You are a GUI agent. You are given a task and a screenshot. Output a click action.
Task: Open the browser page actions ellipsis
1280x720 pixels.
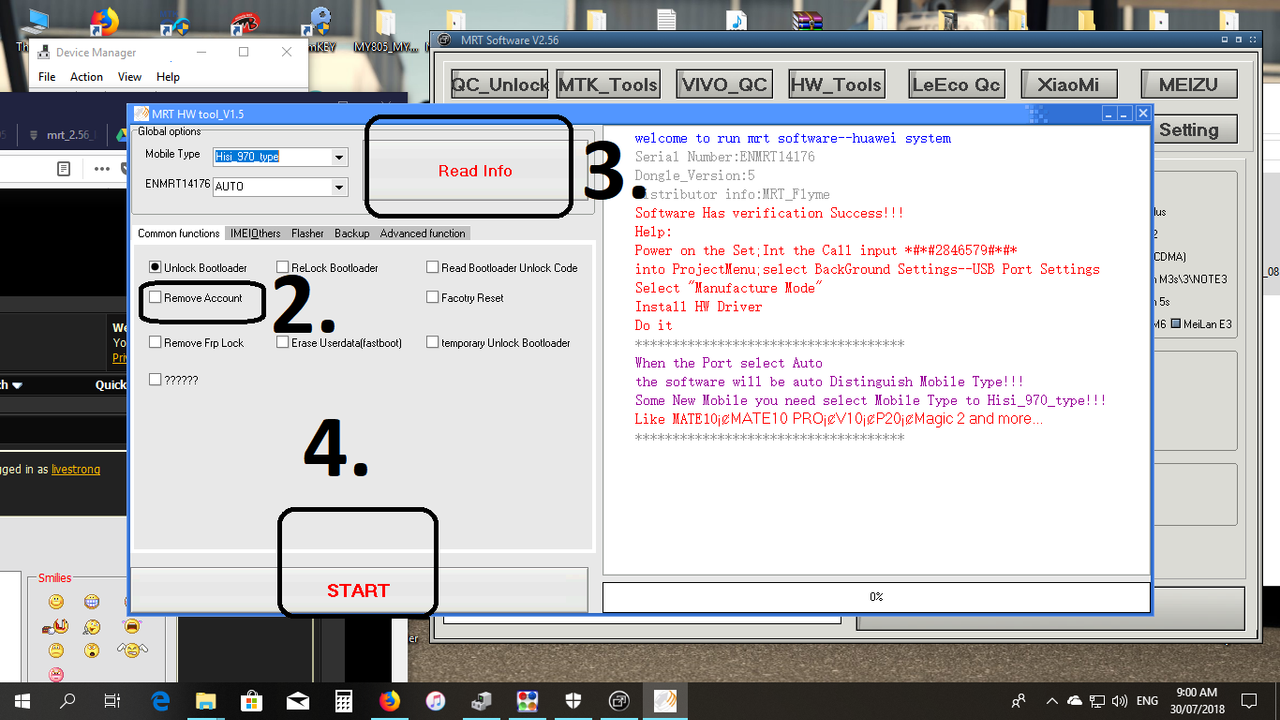[101, 168]
